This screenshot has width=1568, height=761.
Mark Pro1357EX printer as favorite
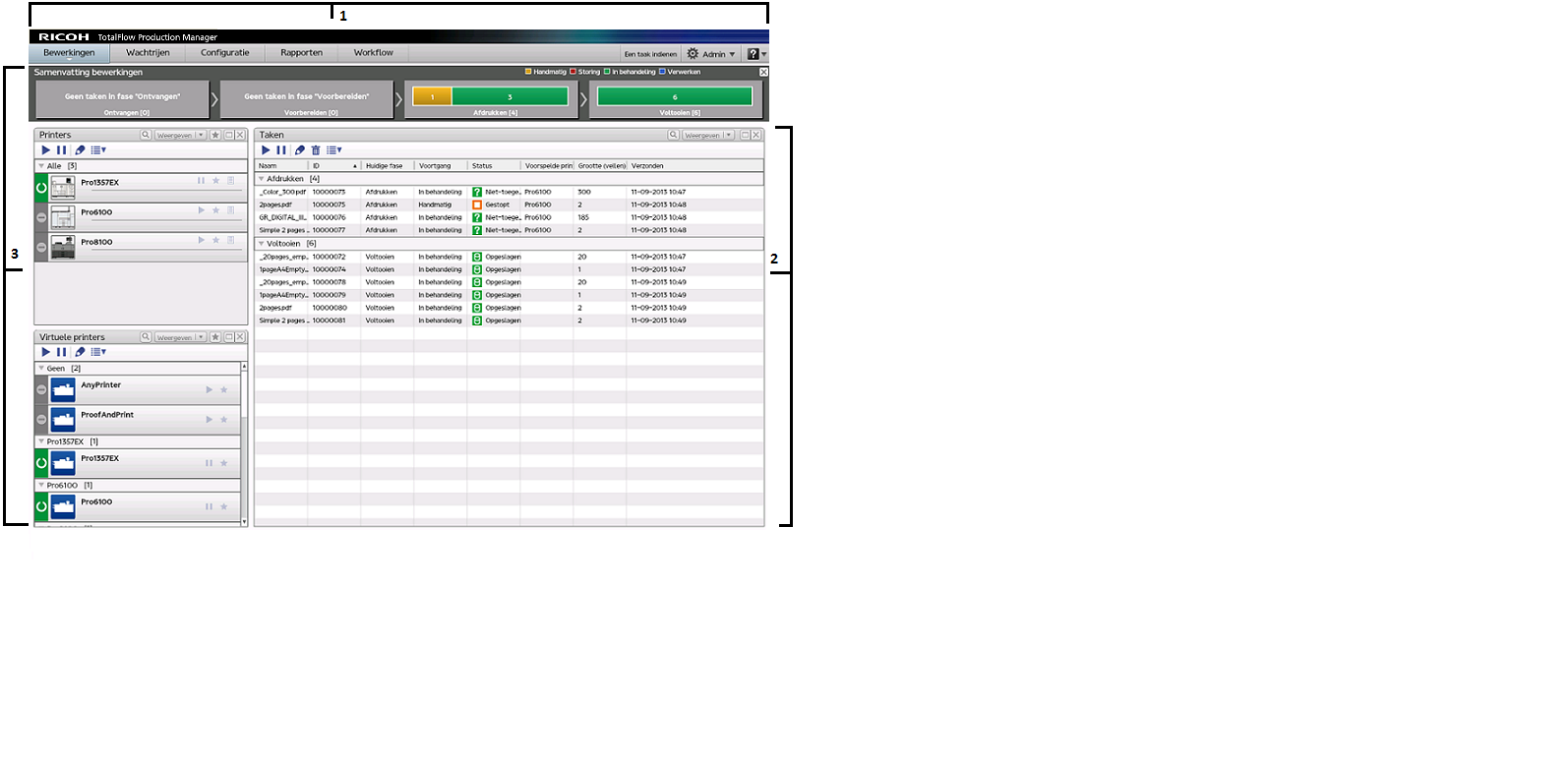[x=216, y=181]
